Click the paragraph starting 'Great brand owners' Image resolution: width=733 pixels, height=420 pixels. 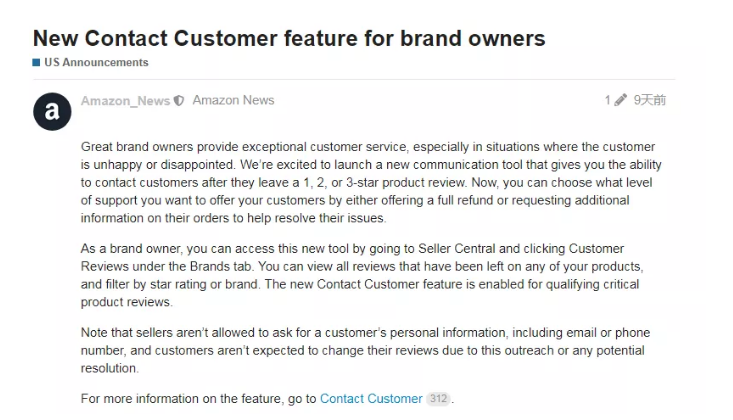368,182
